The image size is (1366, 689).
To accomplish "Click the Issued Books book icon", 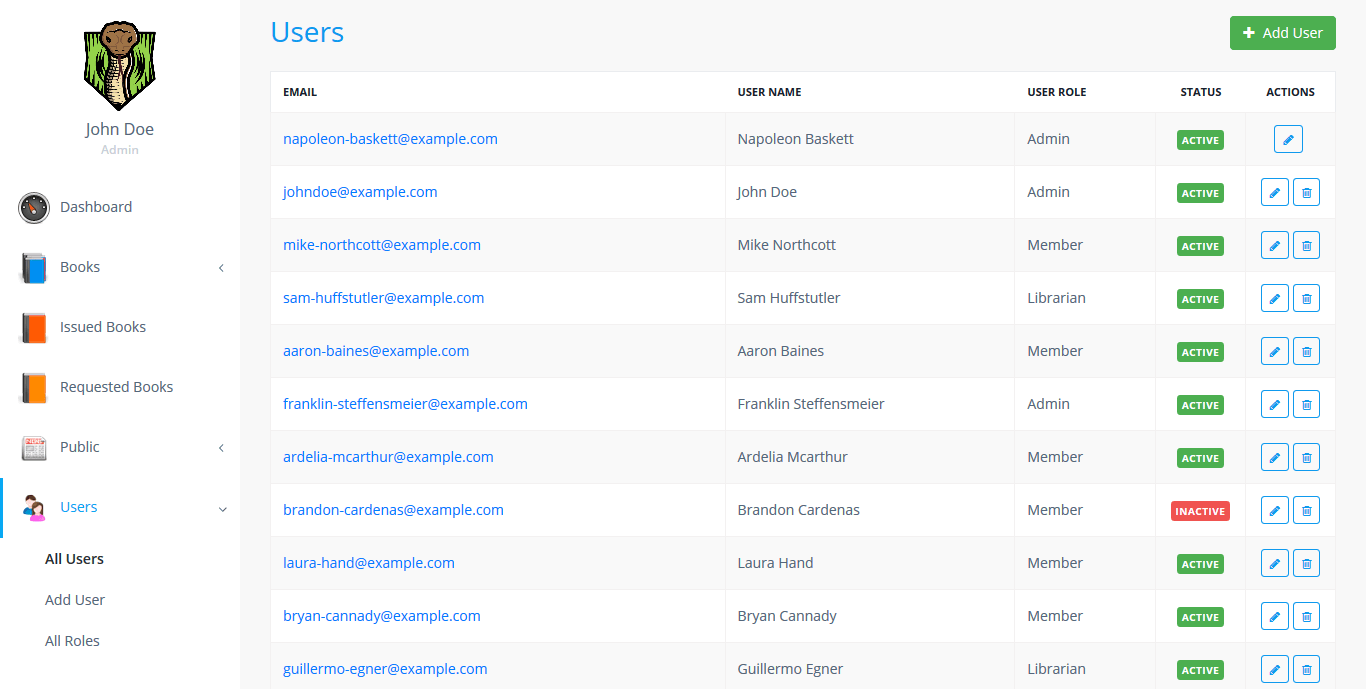I will pos(34,327).
